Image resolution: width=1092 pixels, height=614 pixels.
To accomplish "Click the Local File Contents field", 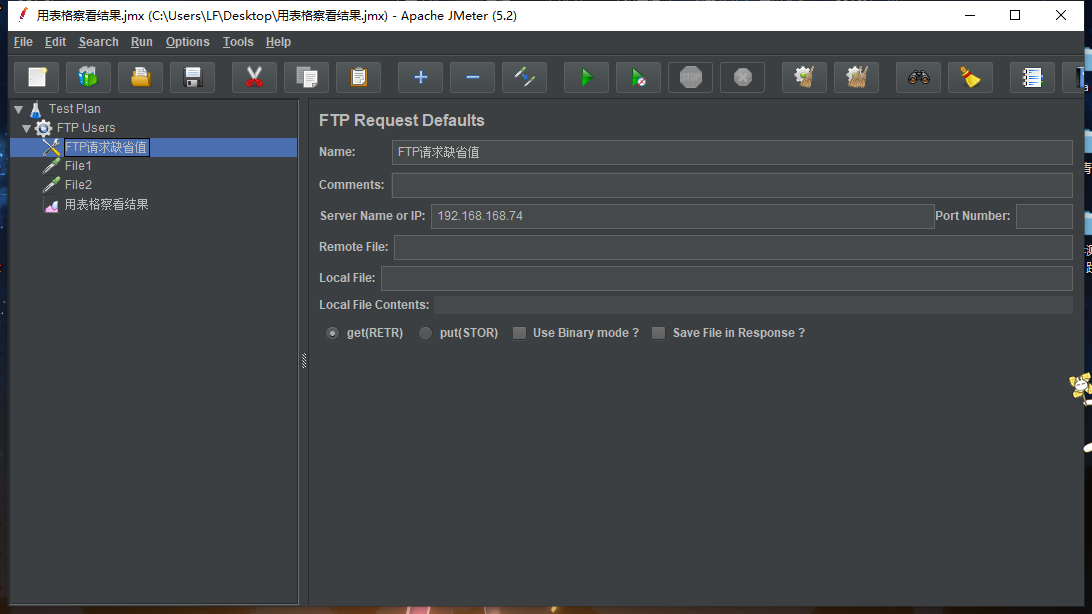I will [753, 305].
